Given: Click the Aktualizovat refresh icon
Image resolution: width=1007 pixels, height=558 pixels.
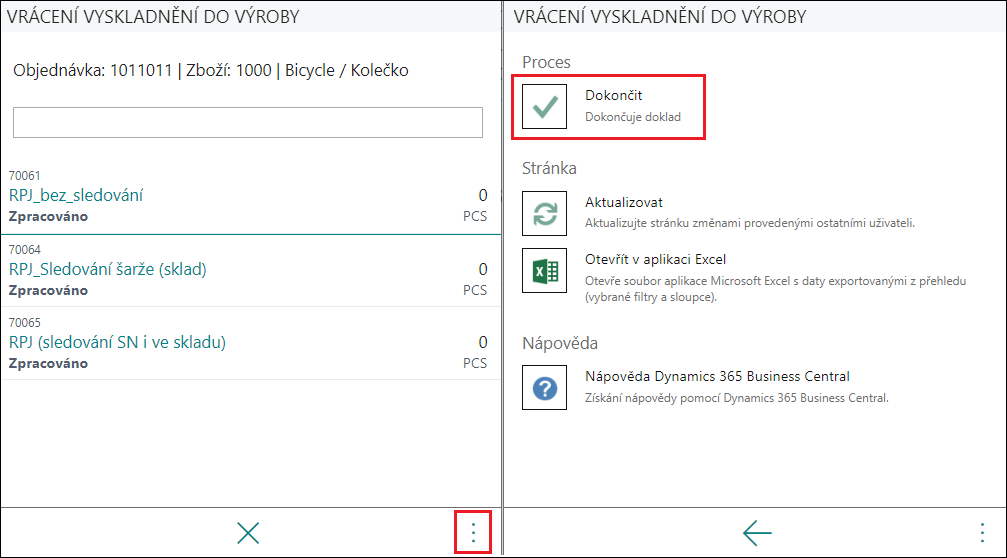Looking at the screenshot, I should tap(544, 213).
